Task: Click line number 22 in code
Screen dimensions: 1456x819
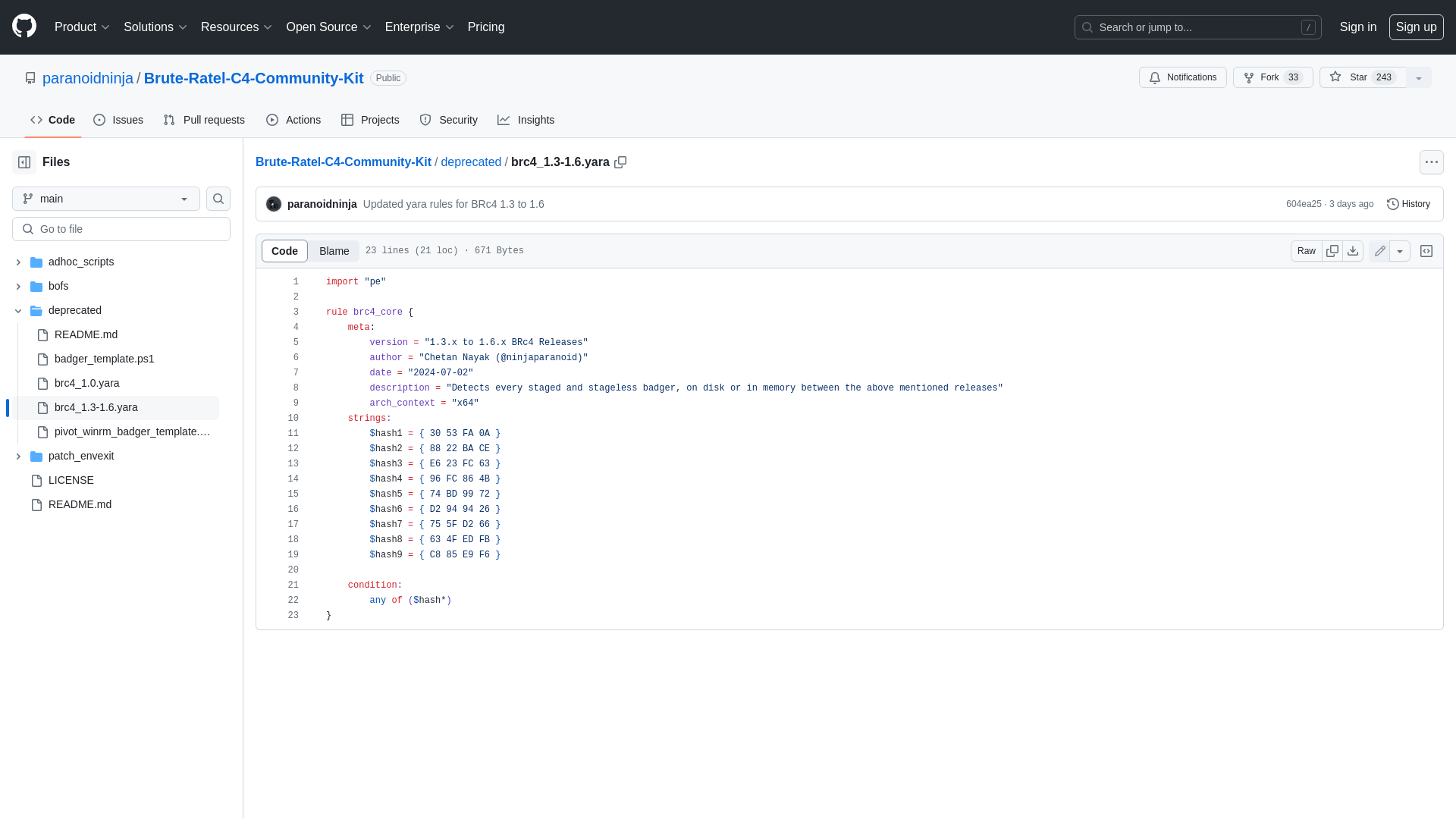Action: point(293,601)
